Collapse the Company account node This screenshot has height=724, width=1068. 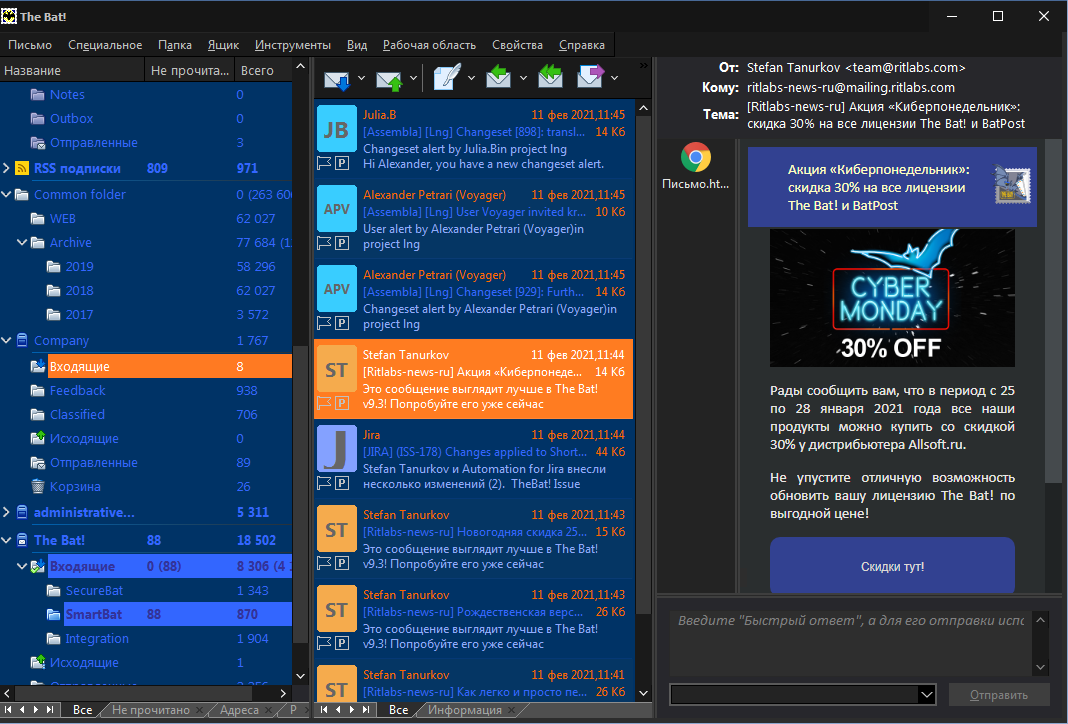pos(6,341)
